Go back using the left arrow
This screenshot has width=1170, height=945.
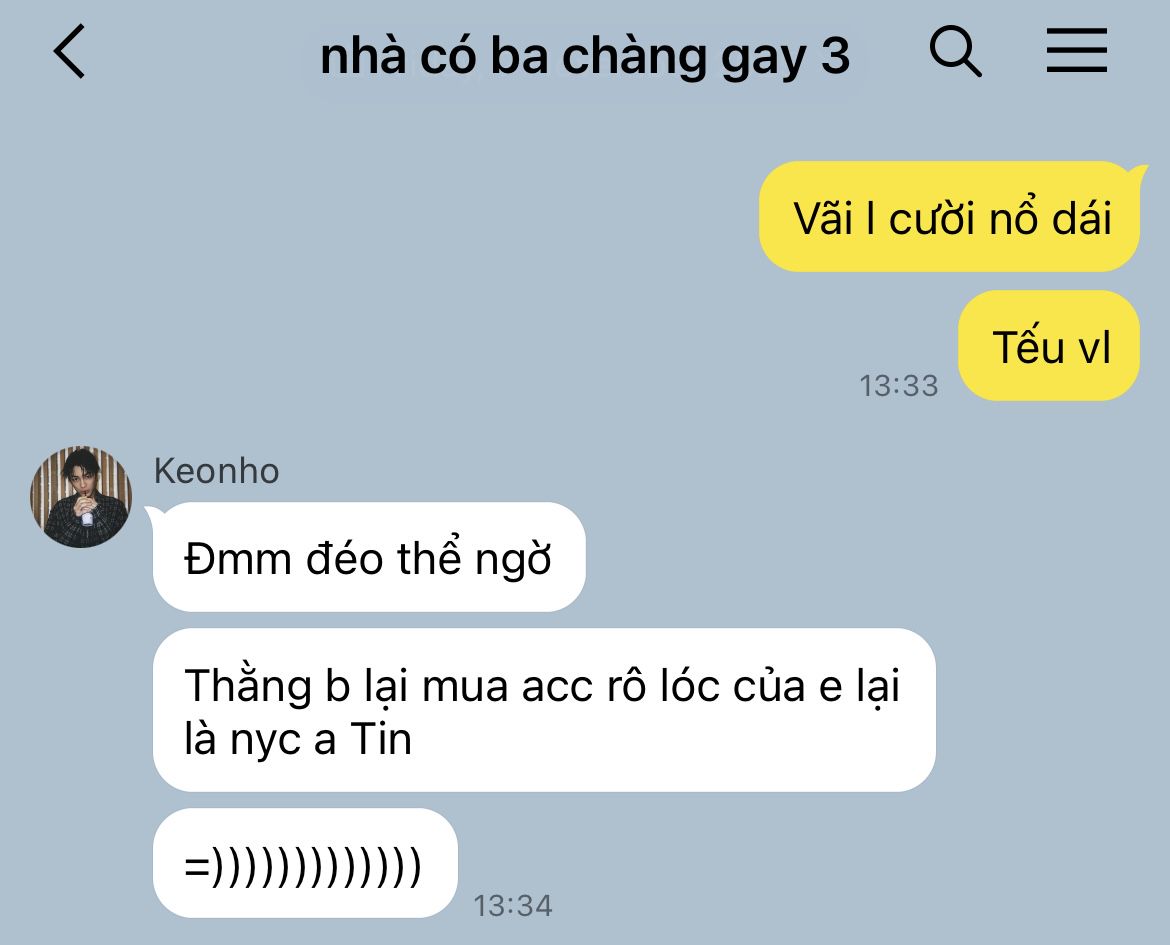point(69,51)
